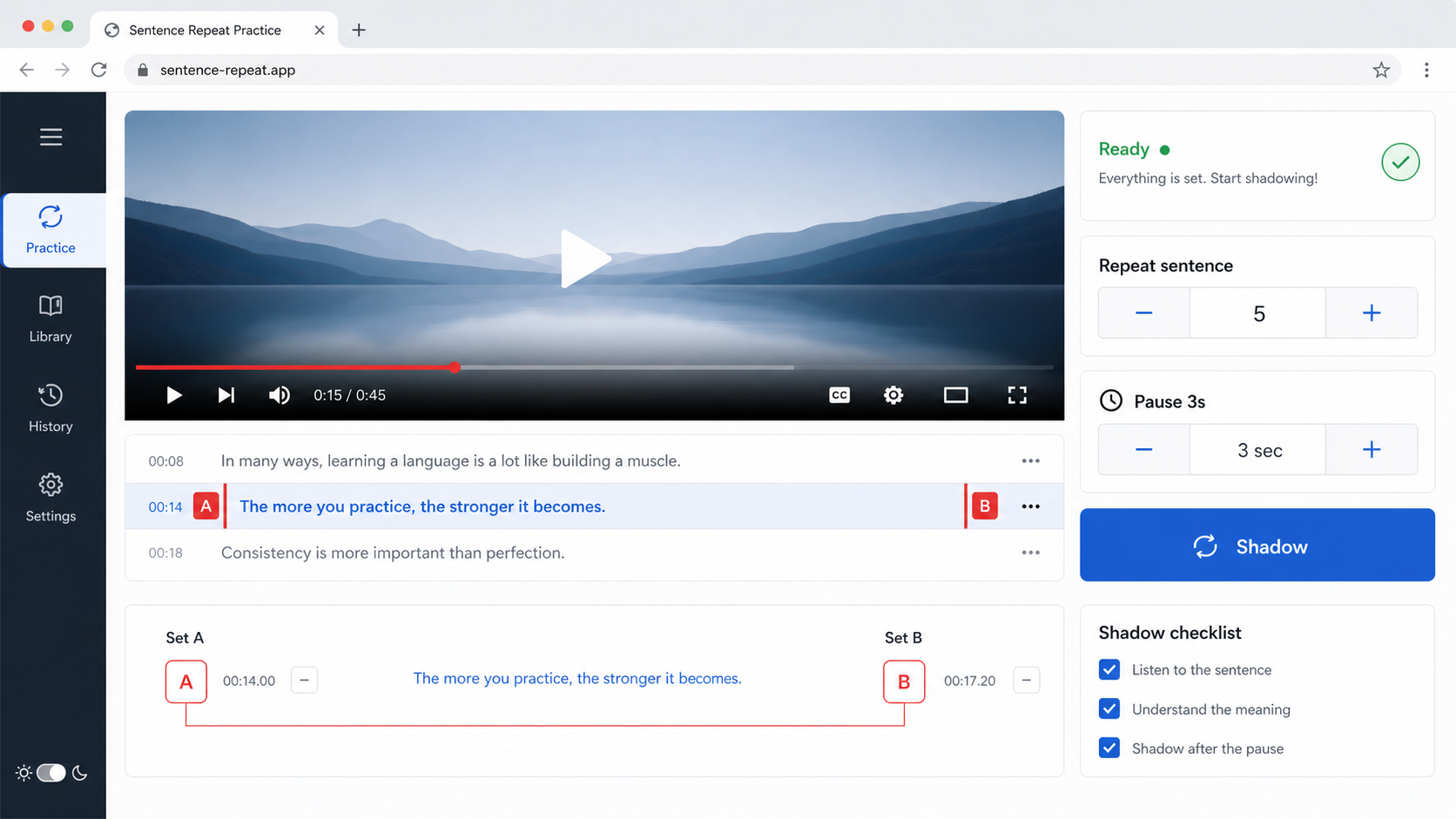Decrease Set A time 00:14.00
The height and width of the screenshot is (819, 1456).
(304, 680)
